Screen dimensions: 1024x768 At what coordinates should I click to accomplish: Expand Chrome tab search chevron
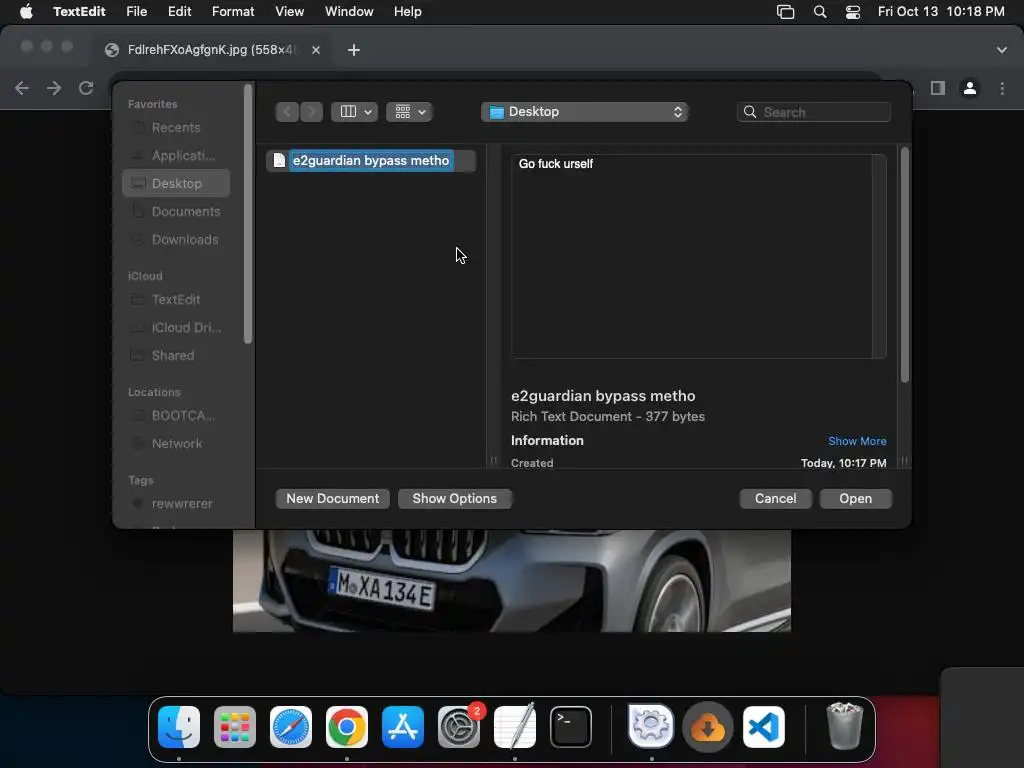[1002, 50]
